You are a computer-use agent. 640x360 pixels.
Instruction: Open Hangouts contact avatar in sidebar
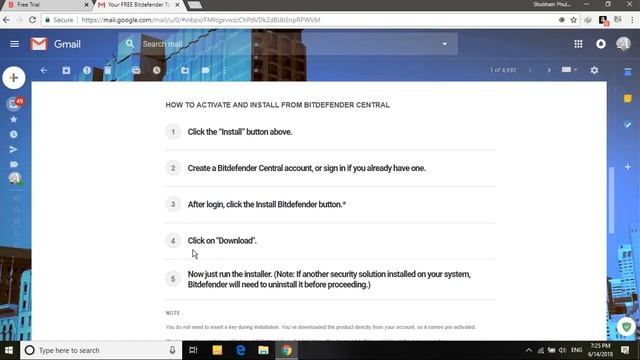[15, 178]
